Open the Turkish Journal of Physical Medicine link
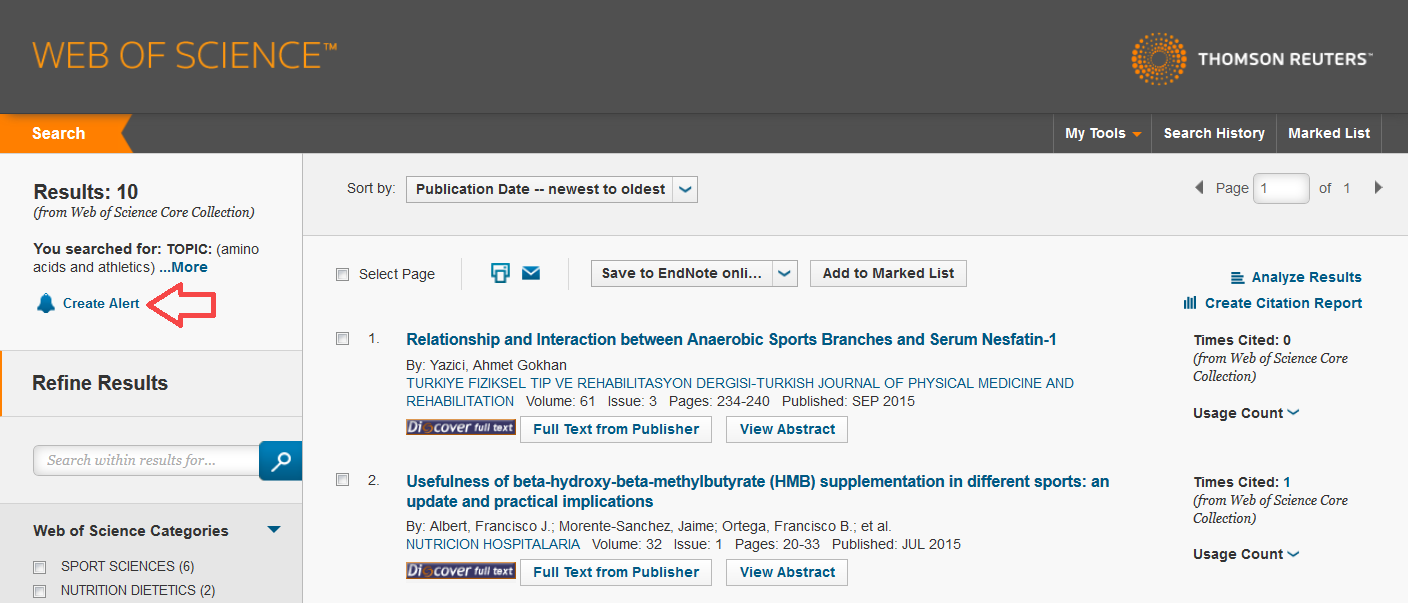The width and height of the screenshot is (1408, 603). [740, 392]
